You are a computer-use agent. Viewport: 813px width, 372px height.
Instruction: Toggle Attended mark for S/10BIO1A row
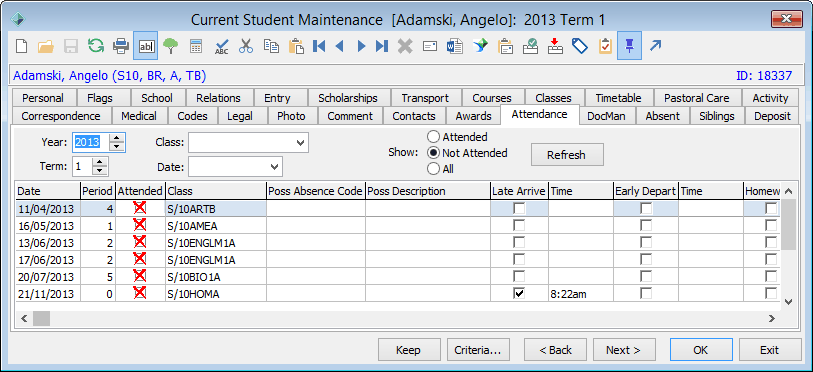pos(139,277)
